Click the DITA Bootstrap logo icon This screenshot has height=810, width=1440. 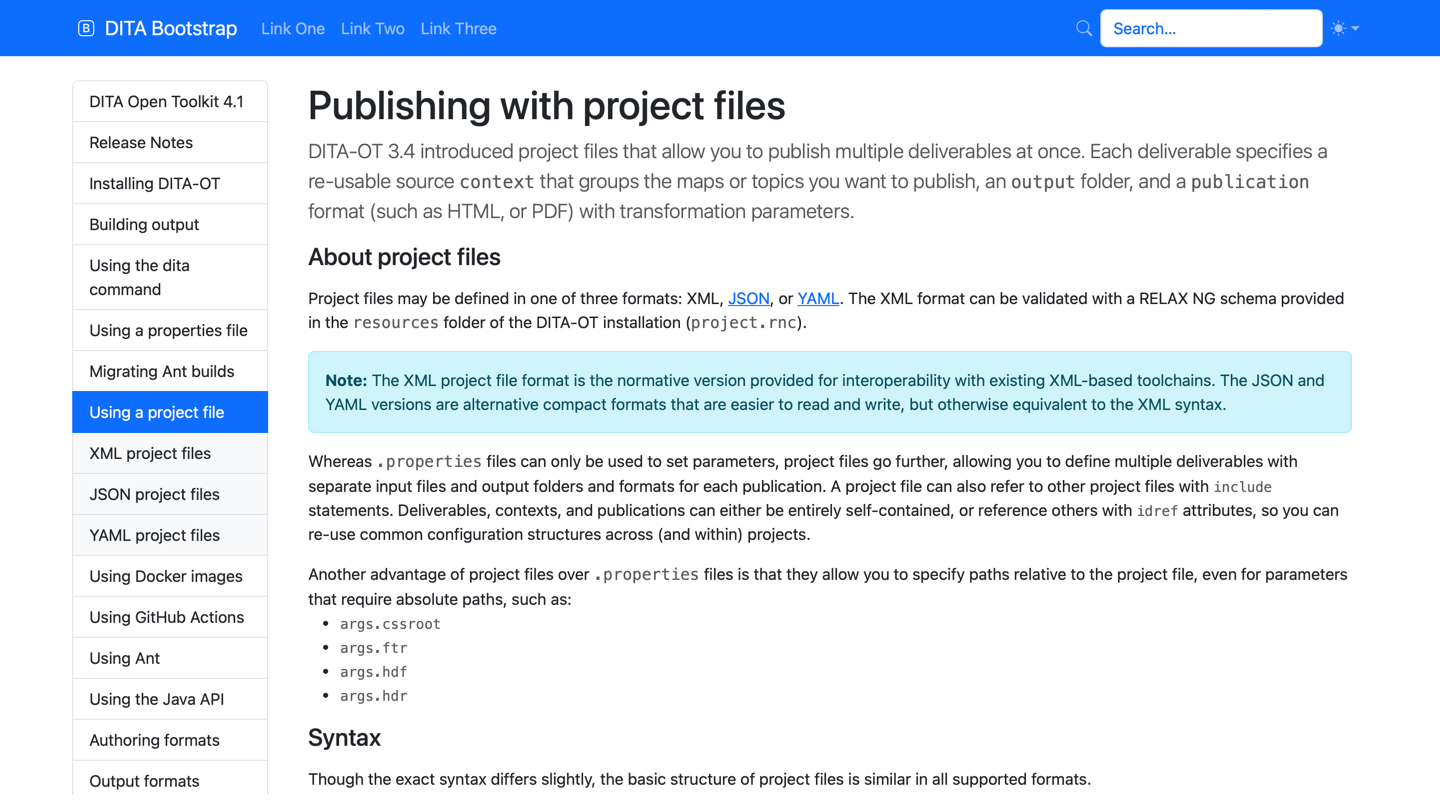(86, 28)
